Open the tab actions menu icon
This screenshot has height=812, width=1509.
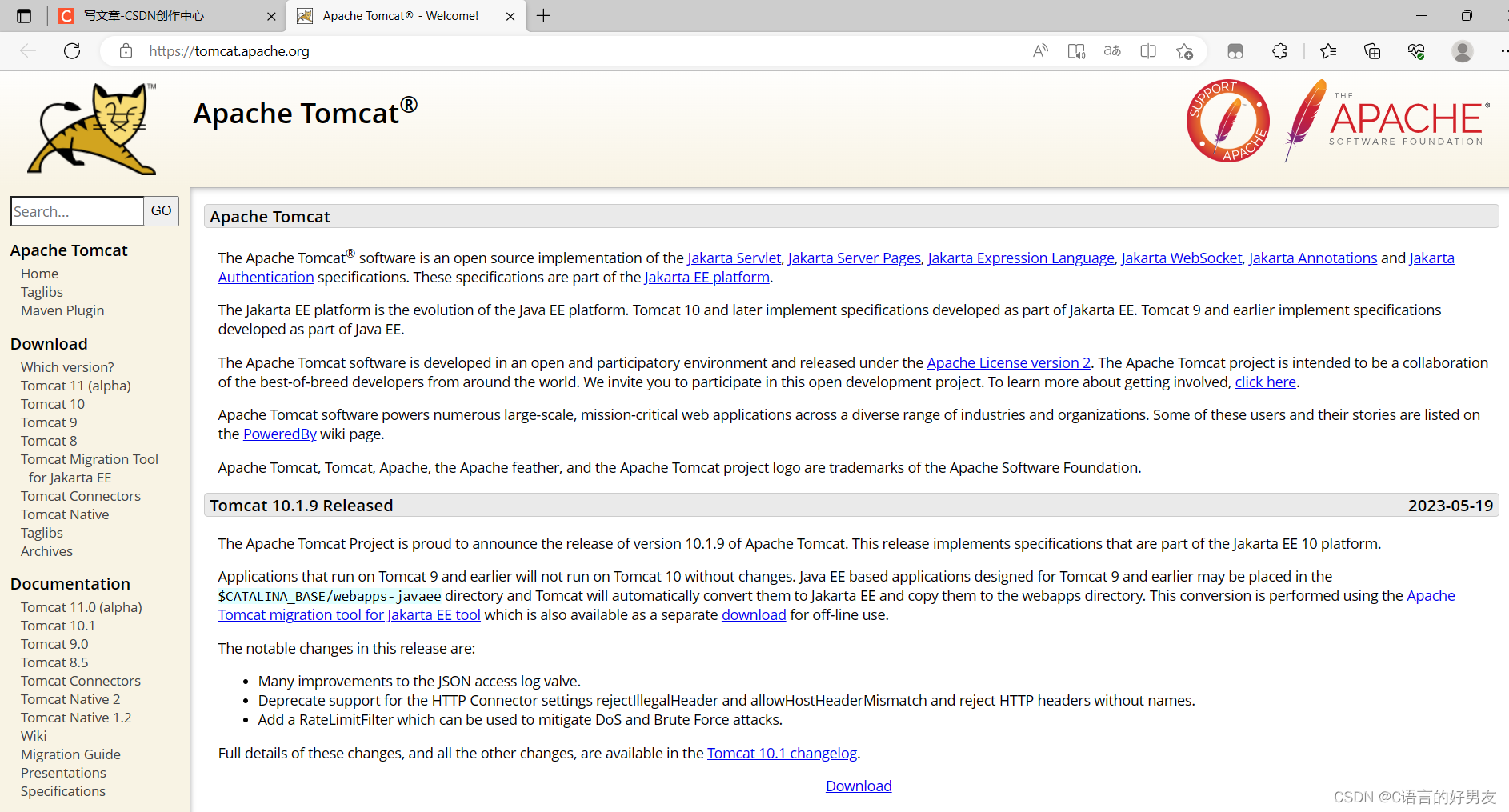(x=24, y=15)
